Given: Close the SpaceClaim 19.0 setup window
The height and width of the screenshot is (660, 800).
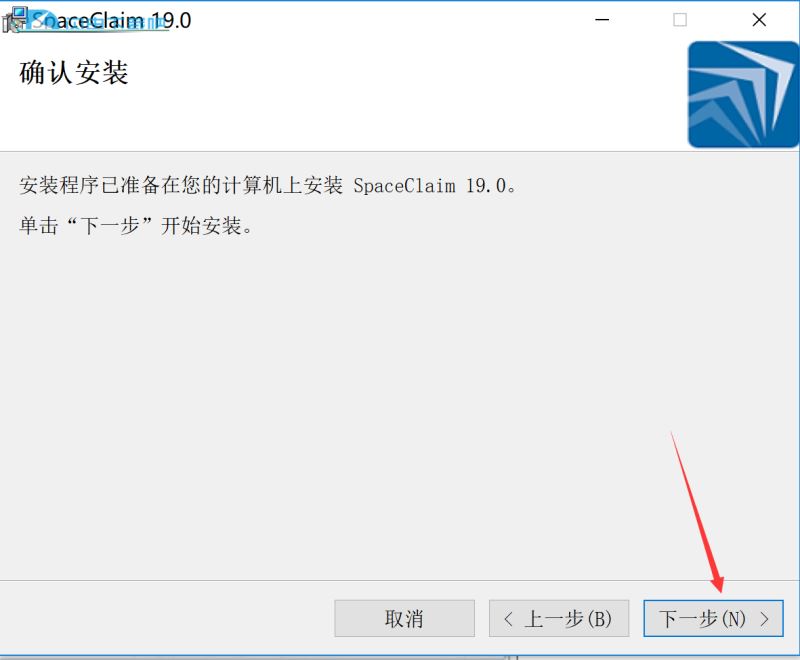Looking at the screenshot, I should 759,20.
